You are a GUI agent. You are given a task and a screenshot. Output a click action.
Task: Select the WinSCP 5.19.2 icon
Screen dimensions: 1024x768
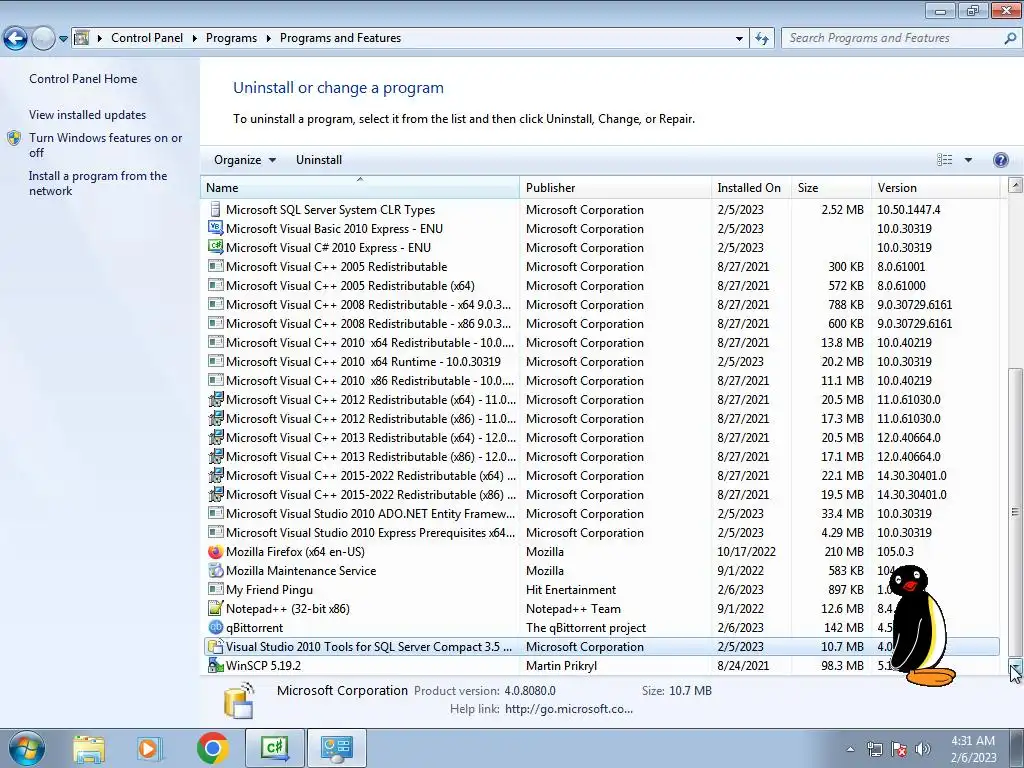point(215,665)
